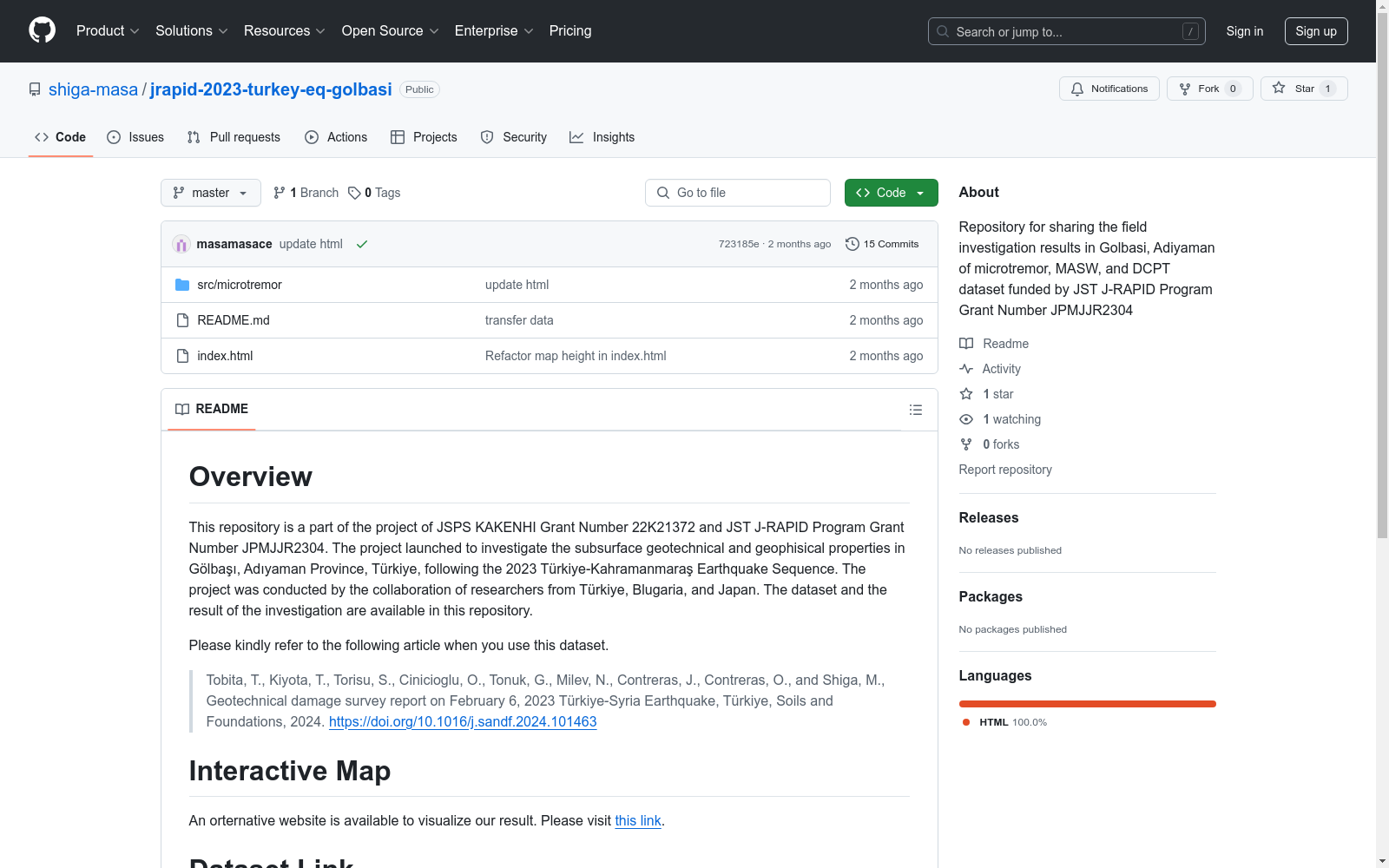Screen dimensions: 1389x868
Task: Open the master branch selector dropdown
Action: pos(211,193)
